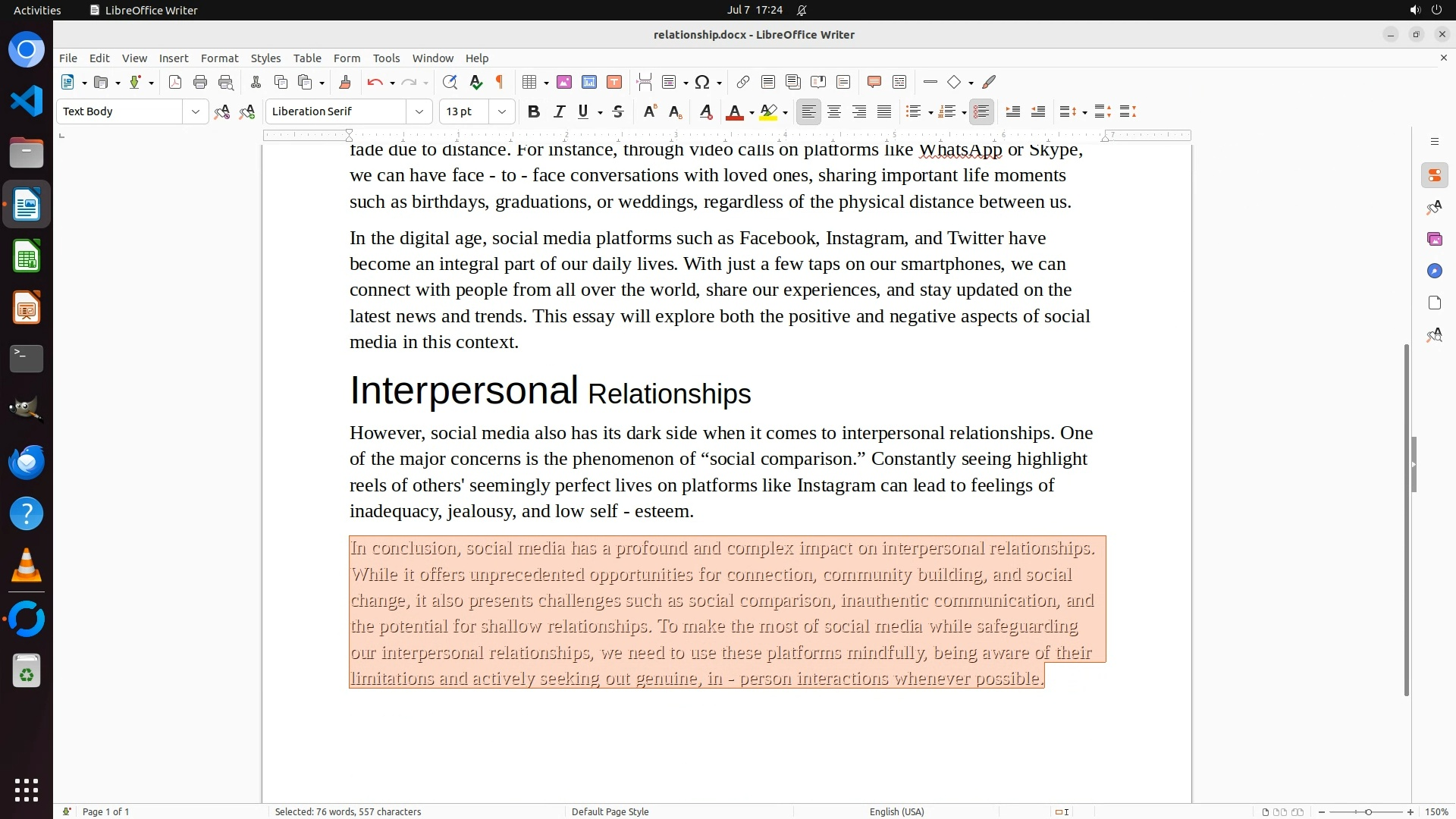Click the Clone Formatting paintbrush icon
Screen dimensions: 1456x819
pos(345,83)
